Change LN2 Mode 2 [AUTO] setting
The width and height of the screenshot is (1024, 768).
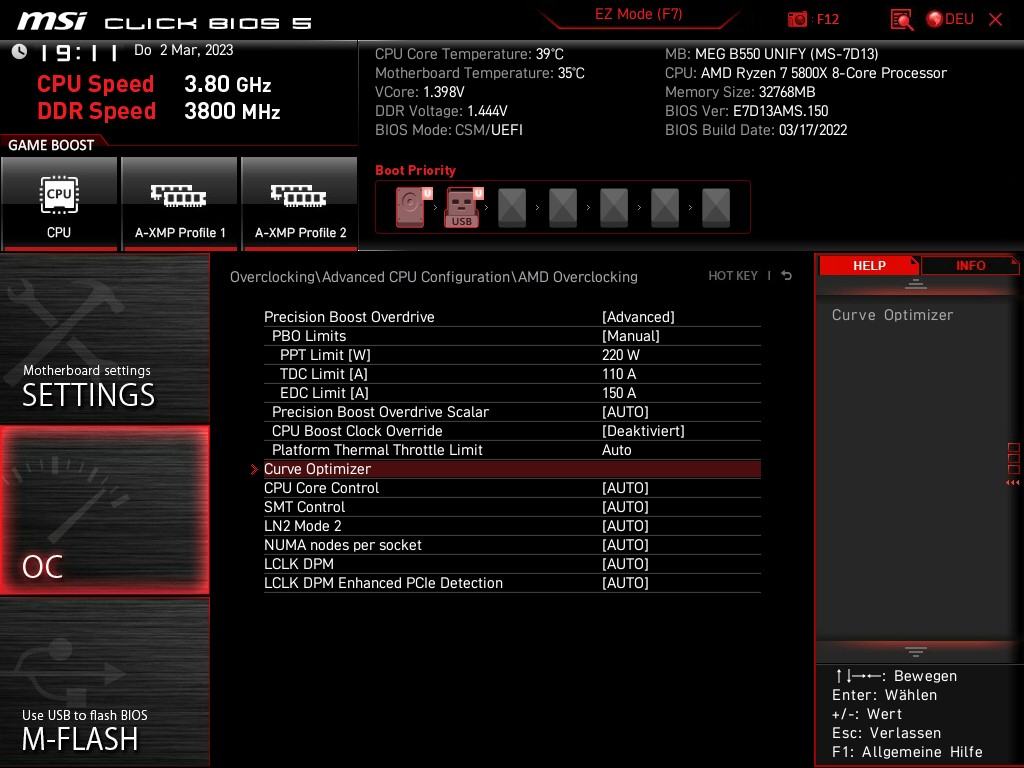pos(625,526)
